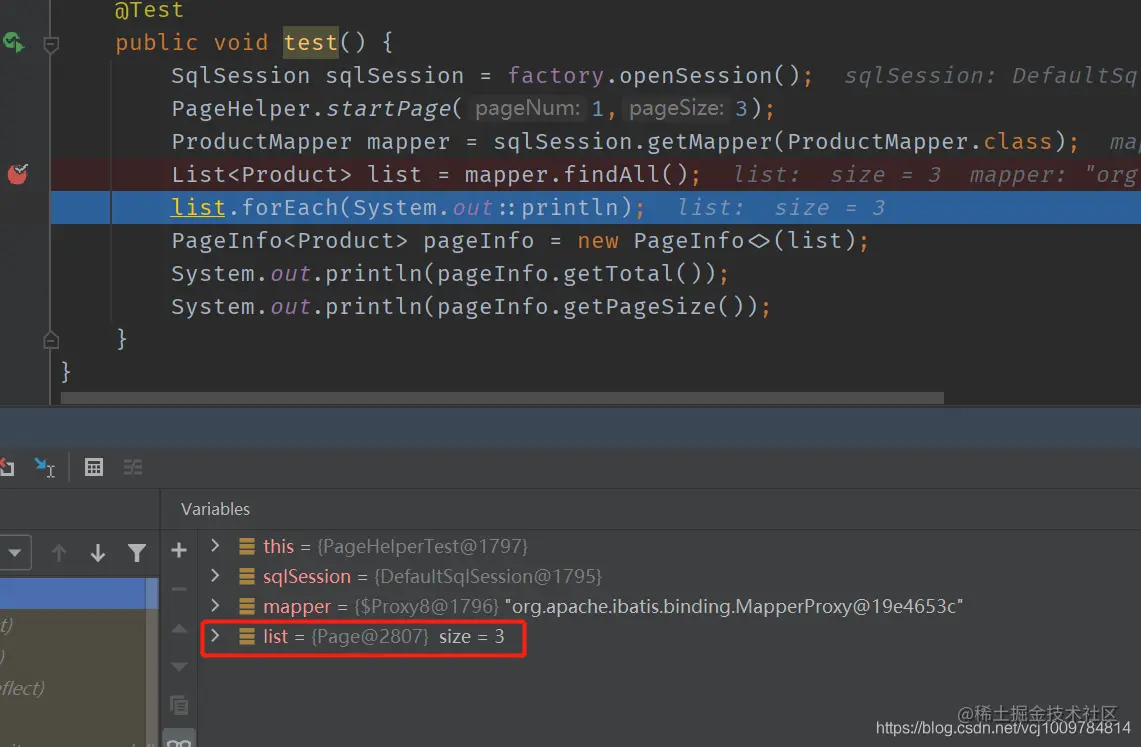Click the highlighted 'test' method name

point(311,42)
